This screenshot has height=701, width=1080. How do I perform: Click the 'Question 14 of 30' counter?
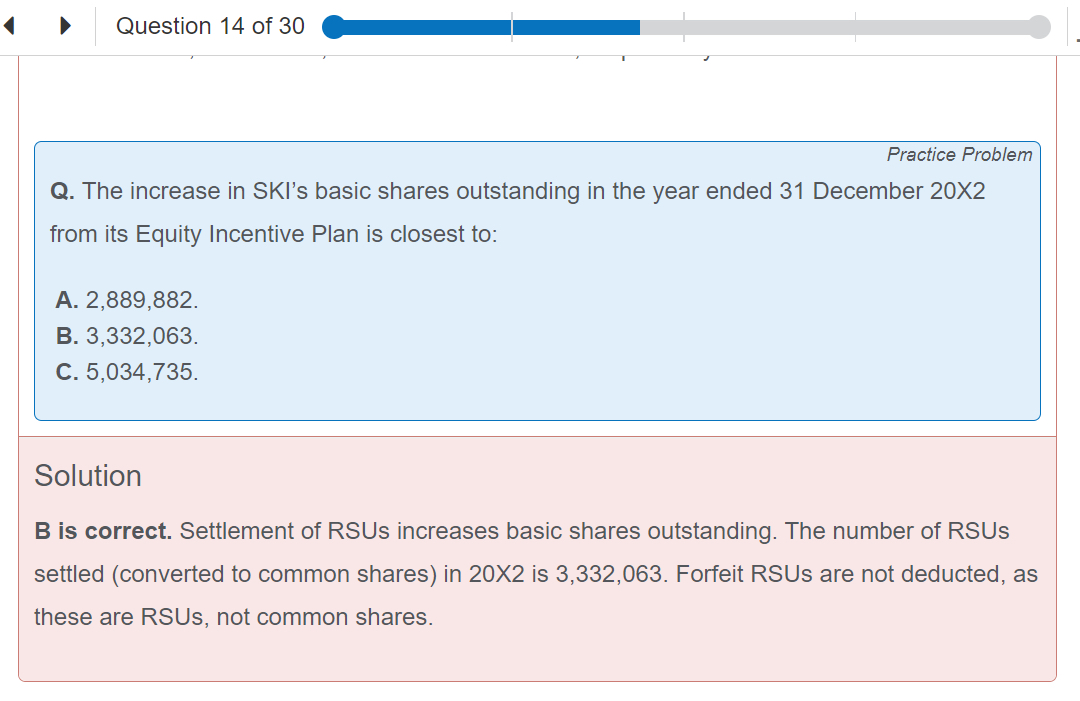click(x=210, y=26)
